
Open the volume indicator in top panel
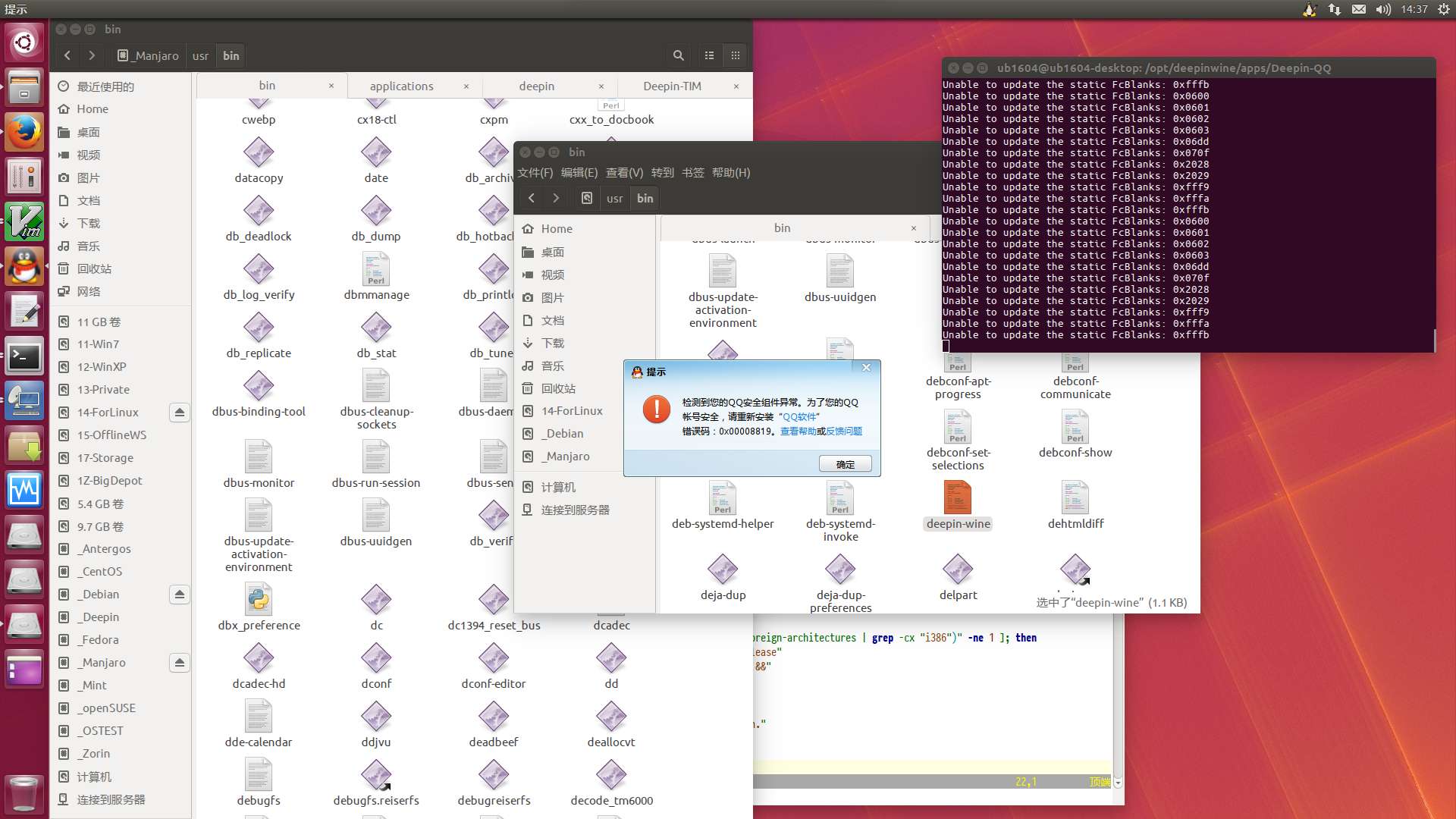click(1383, 9)
